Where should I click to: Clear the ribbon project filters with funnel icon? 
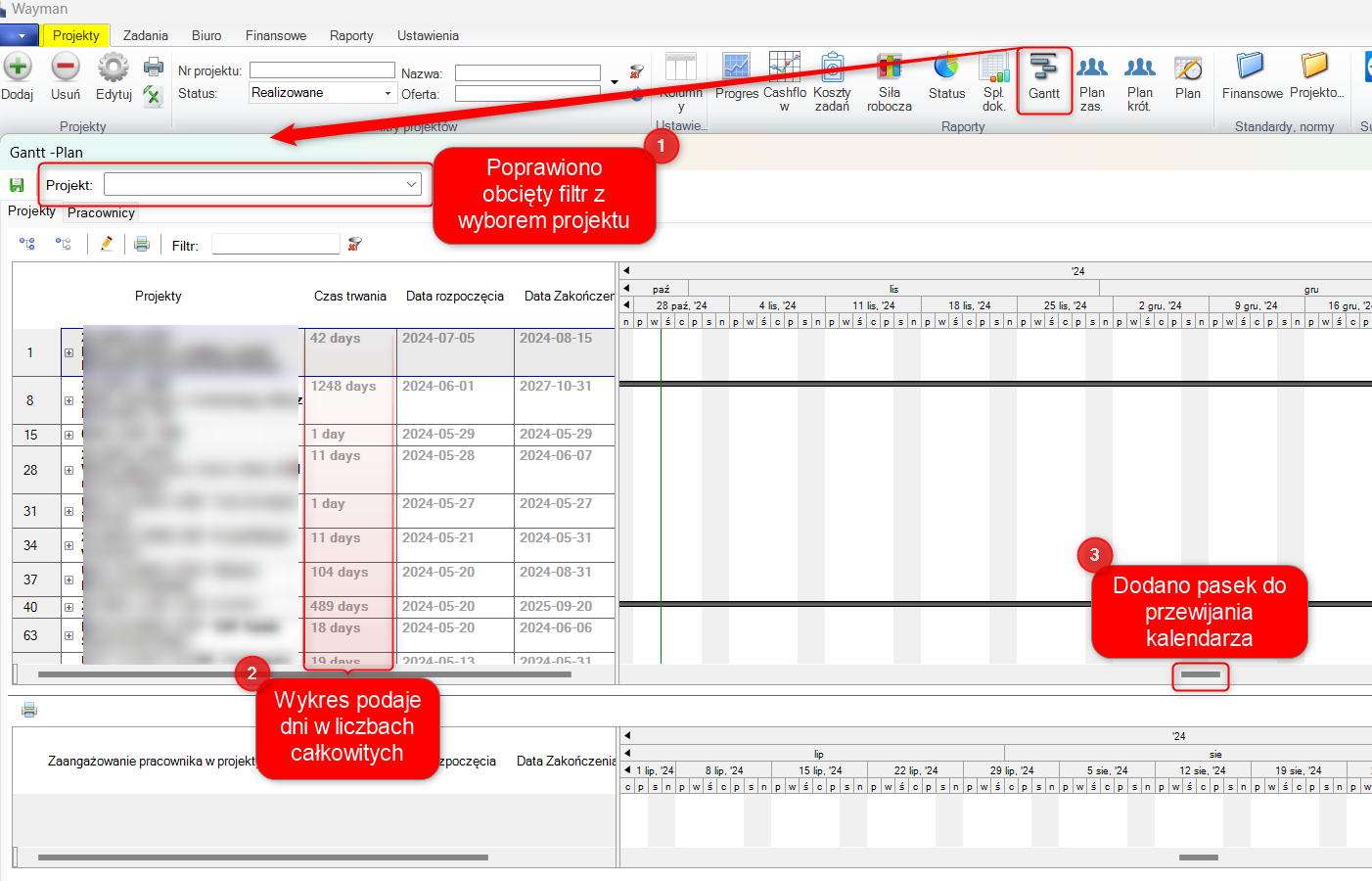click(637, 71)
